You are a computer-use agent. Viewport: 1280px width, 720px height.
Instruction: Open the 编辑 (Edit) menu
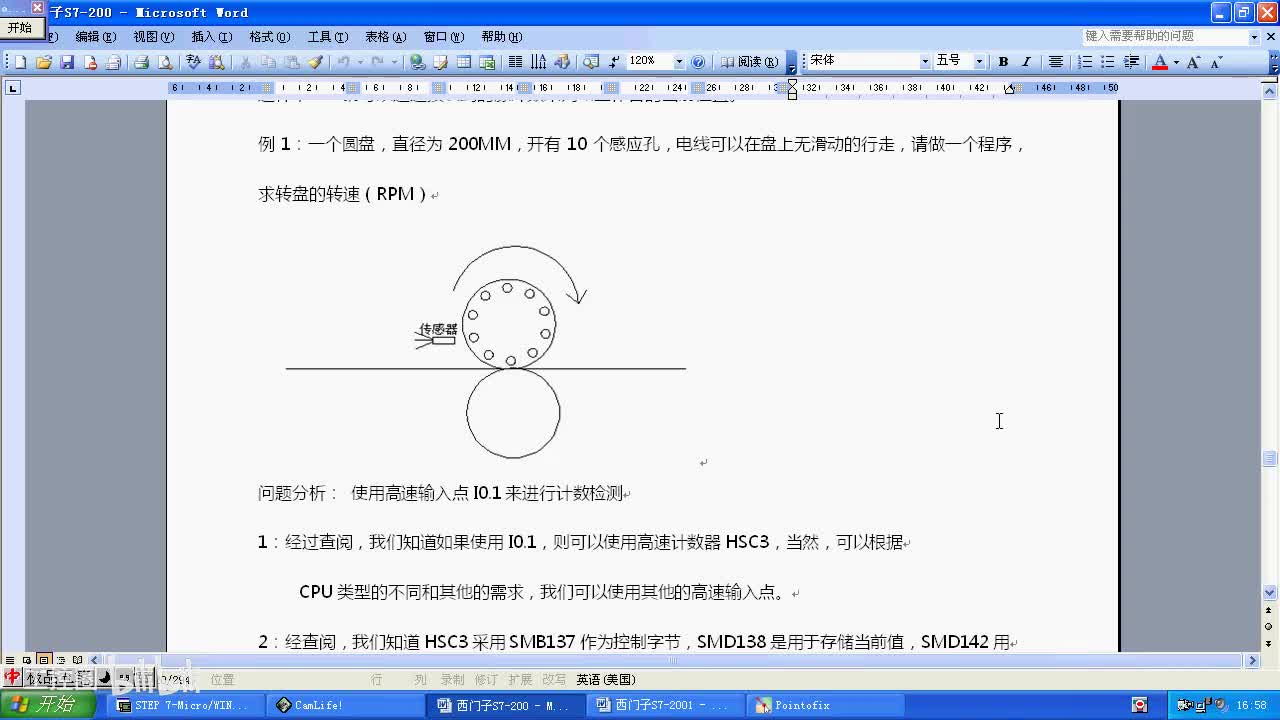[x=95, y=37]
